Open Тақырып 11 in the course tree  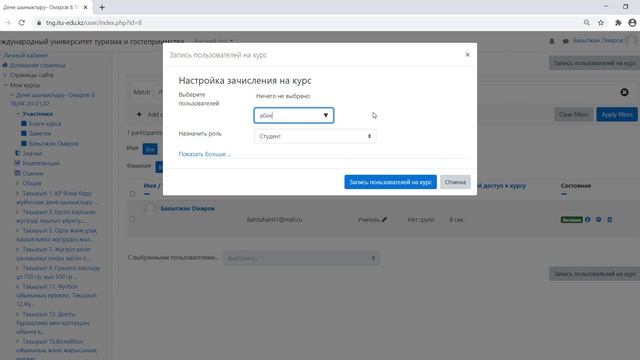pyautogui.click(x=56, y=295)
